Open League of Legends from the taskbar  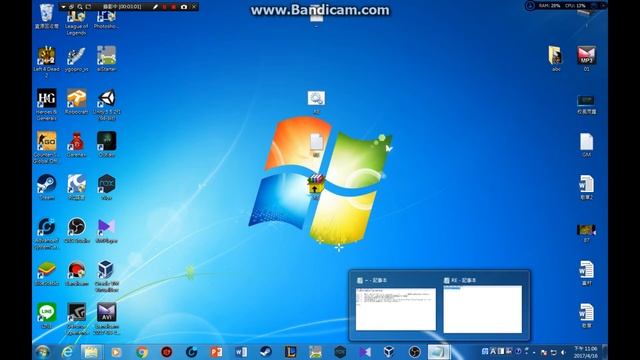[x=291, y=352]
